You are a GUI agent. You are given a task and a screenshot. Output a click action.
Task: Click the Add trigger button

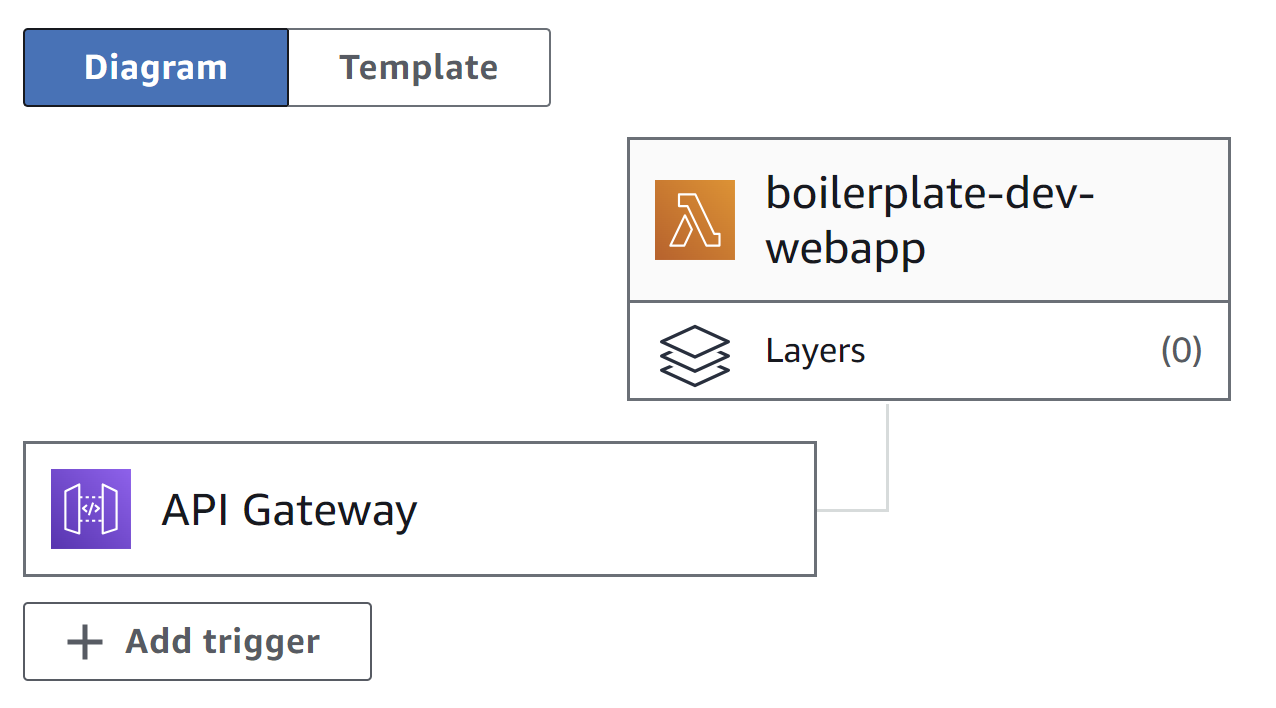point(197,641)
